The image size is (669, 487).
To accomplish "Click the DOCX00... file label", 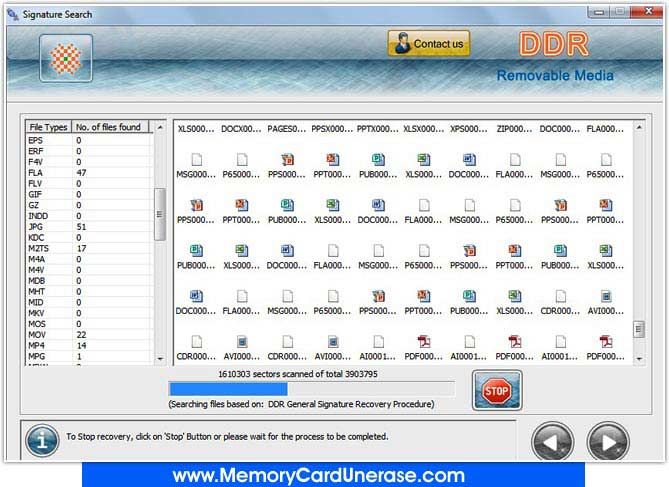I will coord(241,129).
